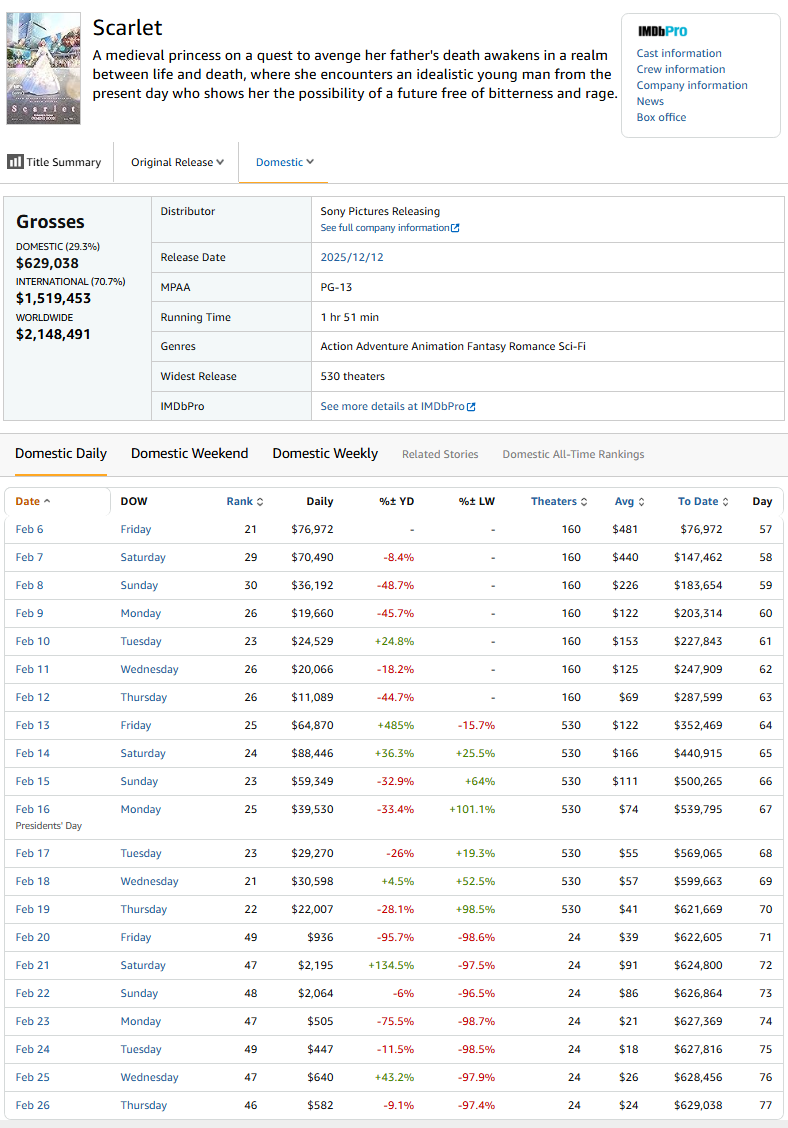Screen dimensions: 788x1128
Task: Click the 2025/12/12 release date link
Action: 352,257
